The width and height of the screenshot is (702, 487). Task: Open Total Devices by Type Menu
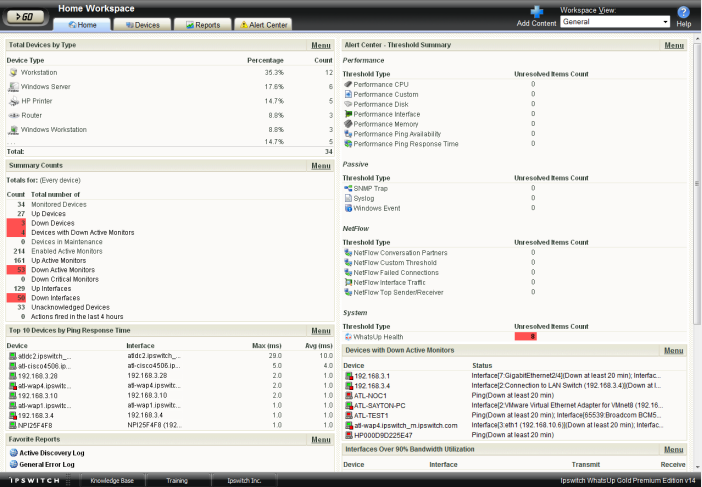321,45
